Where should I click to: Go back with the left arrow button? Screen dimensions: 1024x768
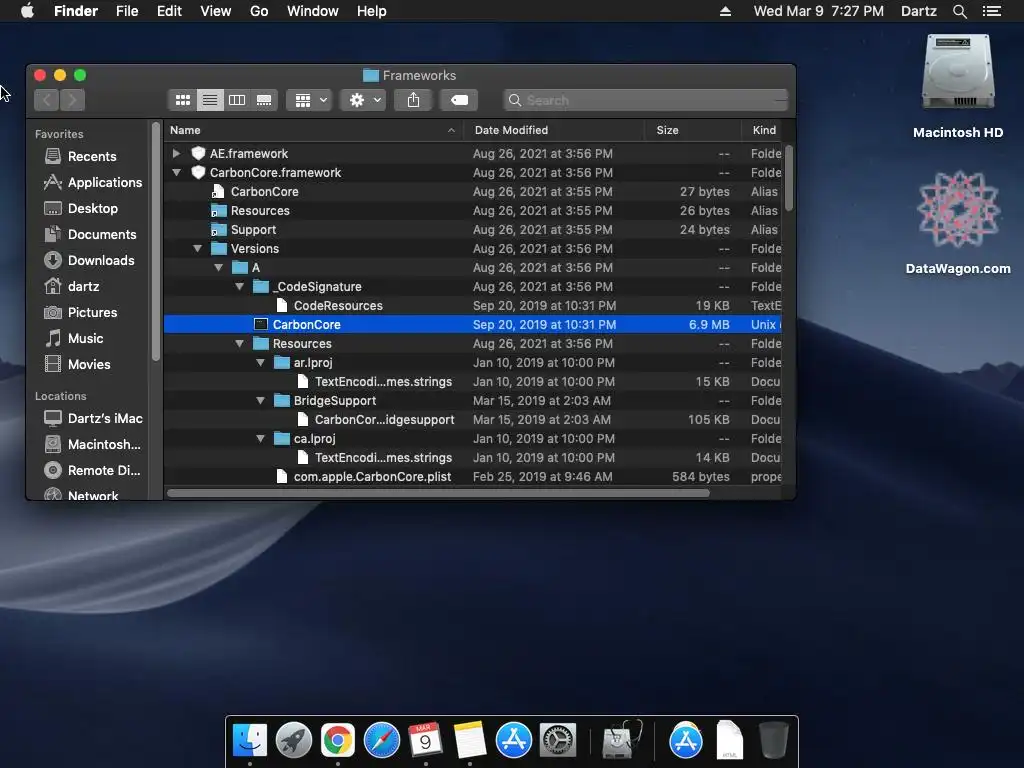point(46,100)
